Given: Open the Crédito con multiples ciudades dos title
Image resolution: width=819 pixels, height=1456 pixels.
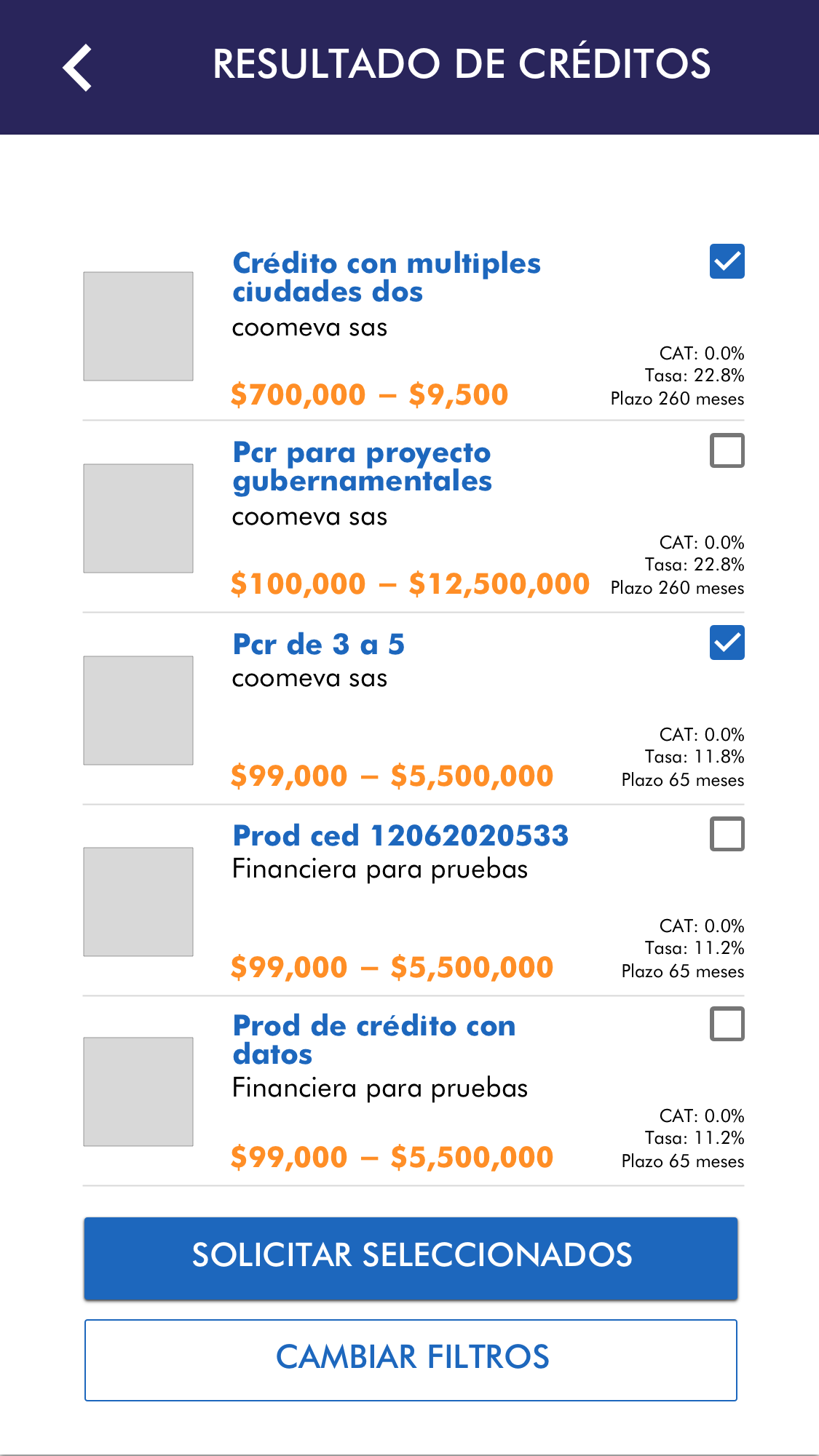Looking at the screenshot, I should [386, 277].
